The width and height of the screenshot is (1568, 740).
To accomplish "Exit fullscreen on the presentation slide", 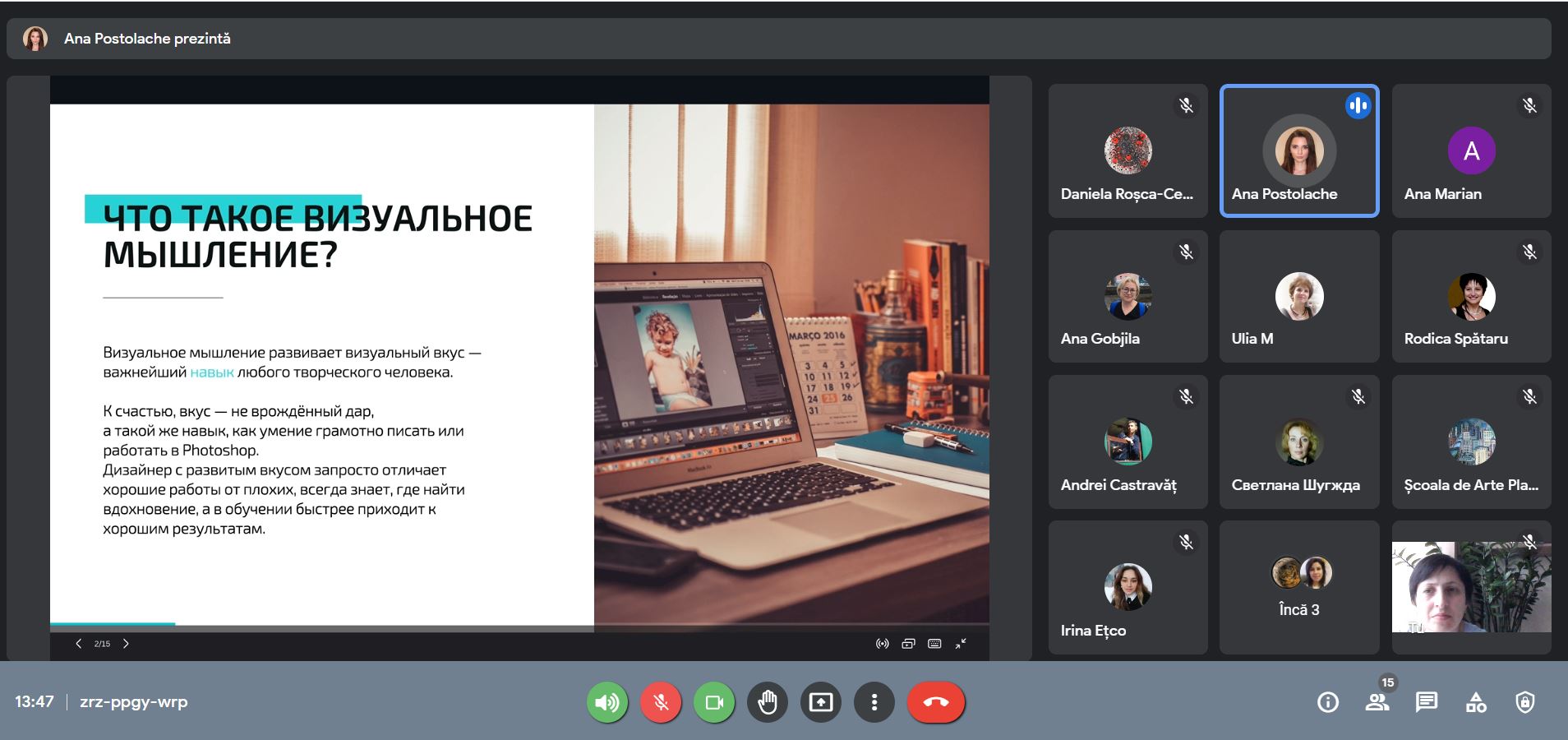I will click(x=961, y=644).
